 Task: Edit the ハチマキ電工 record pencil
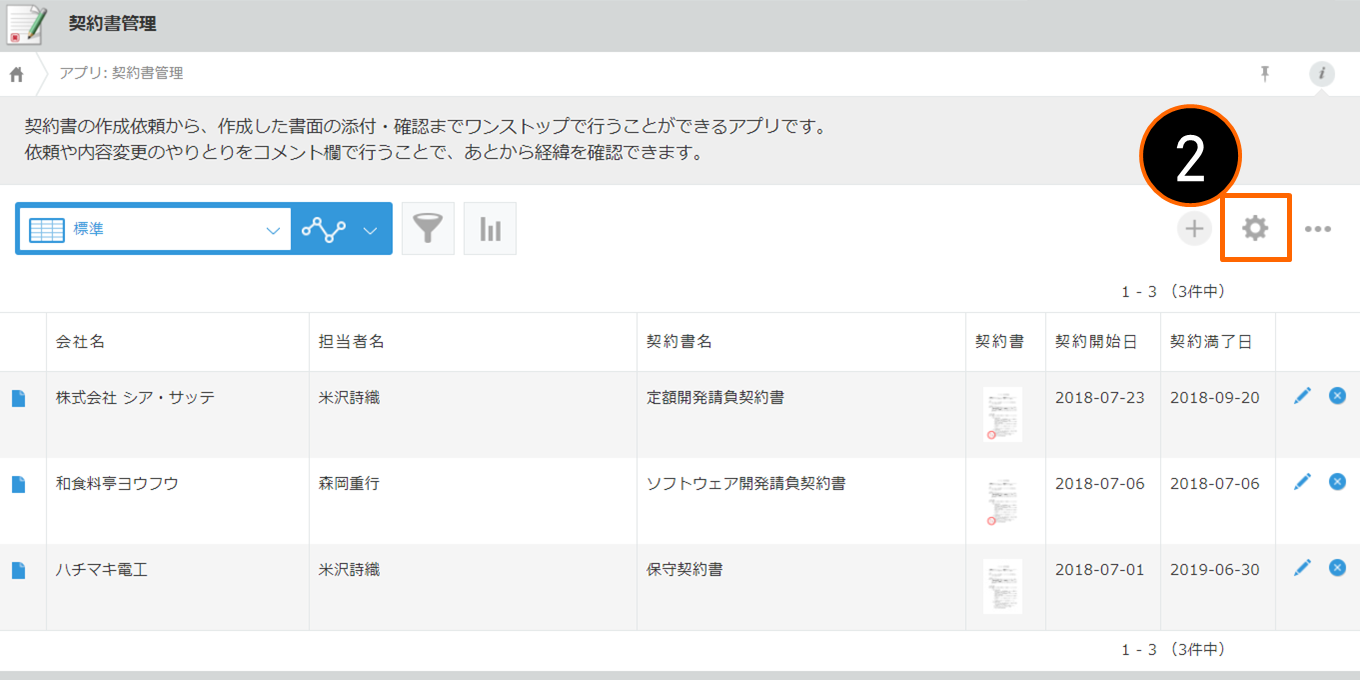[1302, 568]
